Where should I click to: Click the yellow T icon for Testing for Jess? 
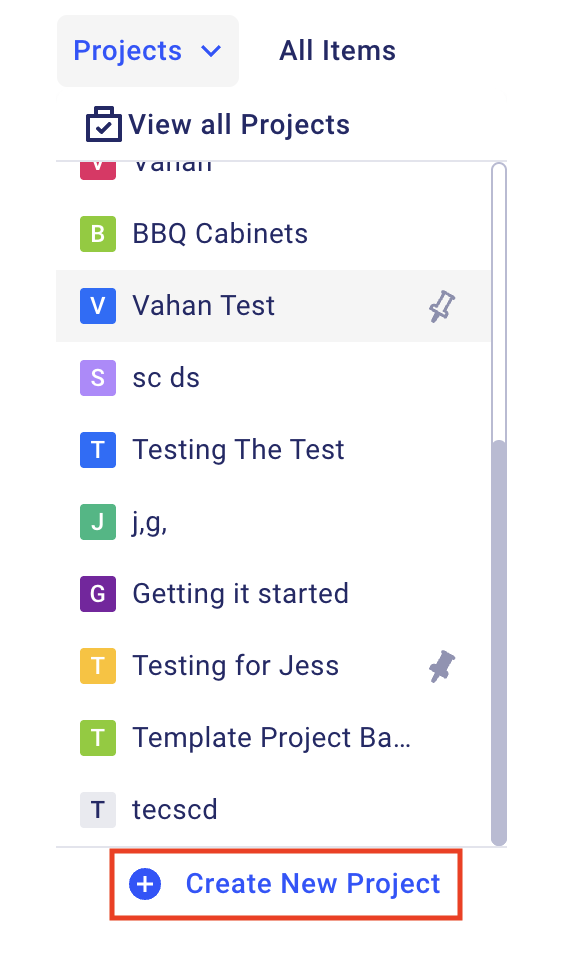(98, 666)
